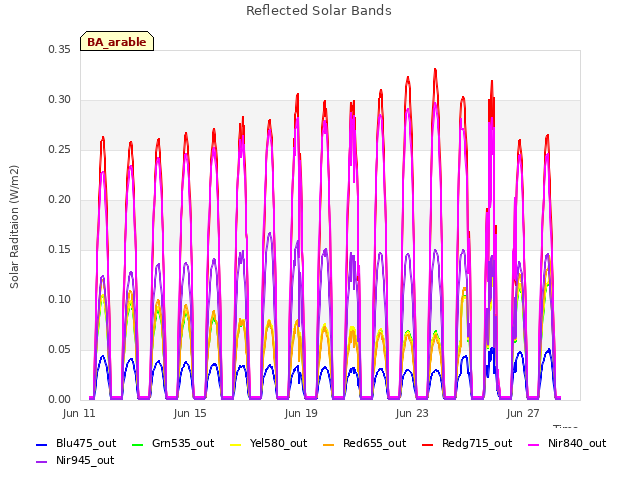Image resolution: width=640 pixels, height=480 pixels.
Task: Click the Jun 27 x-axis tick label
Action: coord(523,413)
